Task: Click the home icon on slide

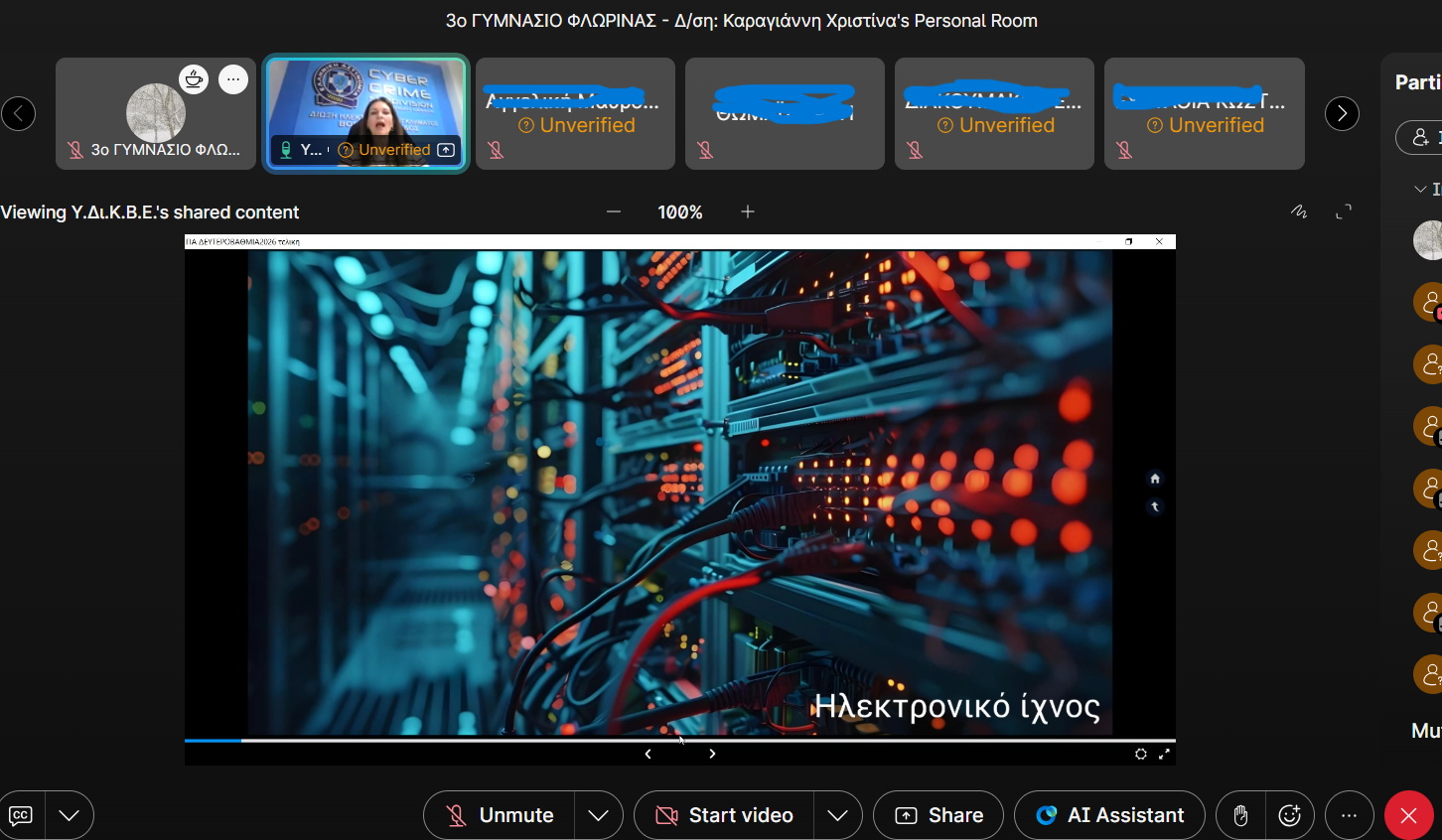Action: (x=1155, y=479)
